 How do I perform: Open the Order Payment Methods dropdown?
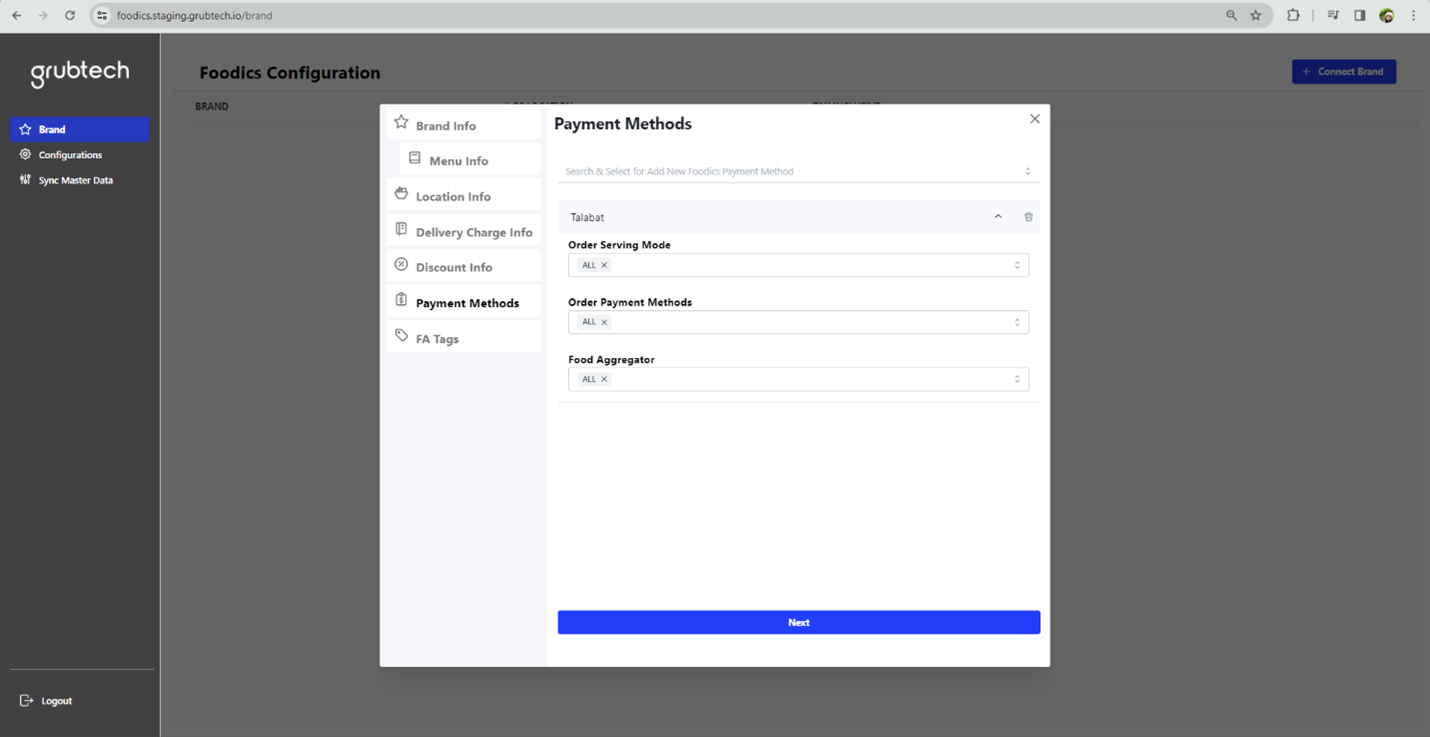[x=1017, y=322]
